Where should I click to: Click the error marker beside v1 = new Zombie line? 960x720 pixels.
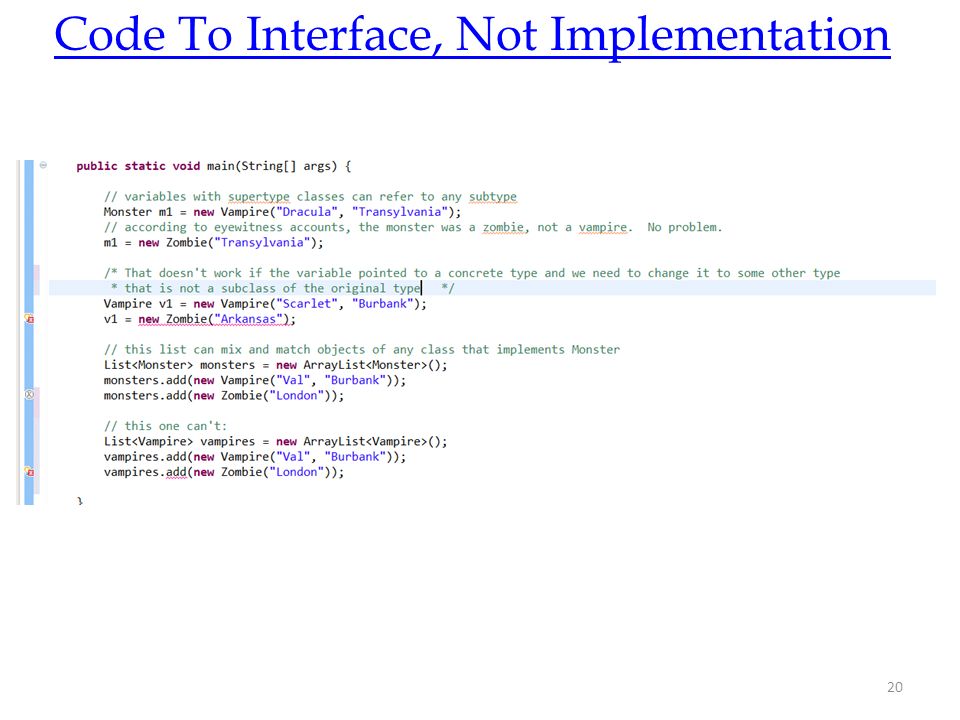click(29, 319)
